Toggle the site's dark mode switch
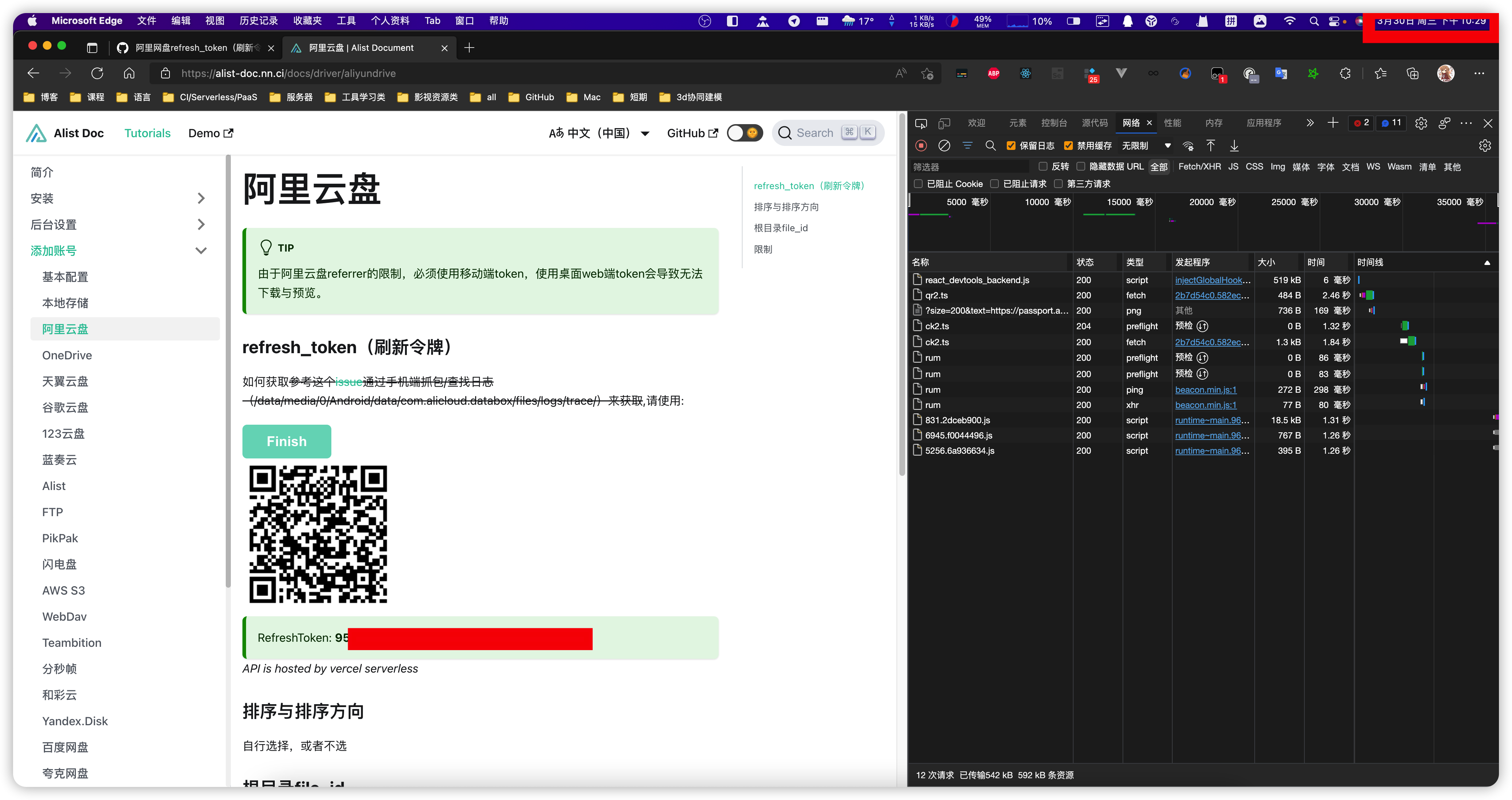This screenshot has width=1512, height=800. 744,132
